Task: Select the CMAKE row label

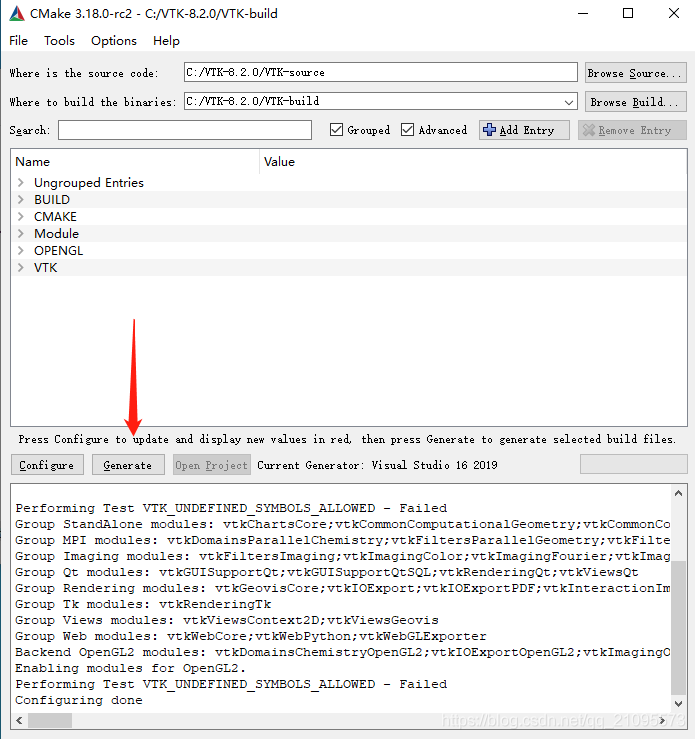Action: [x=55, y=217]
